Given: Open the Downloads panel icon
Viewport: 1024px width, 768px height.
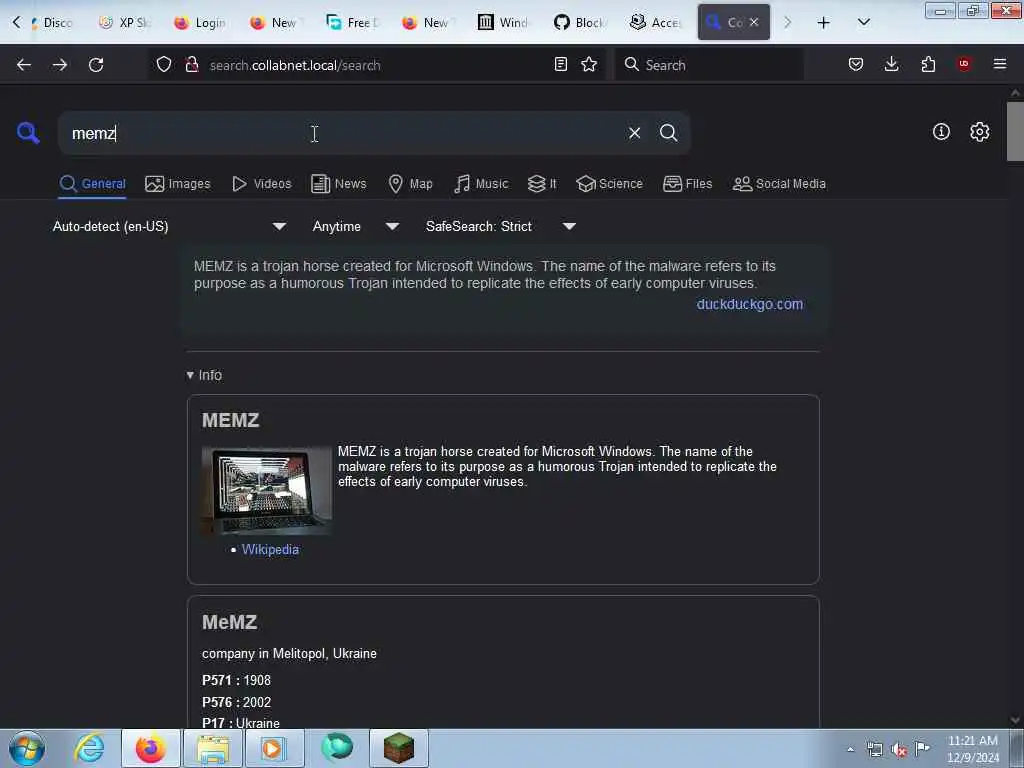Looking at the screenshot, I should click(891, 64).
